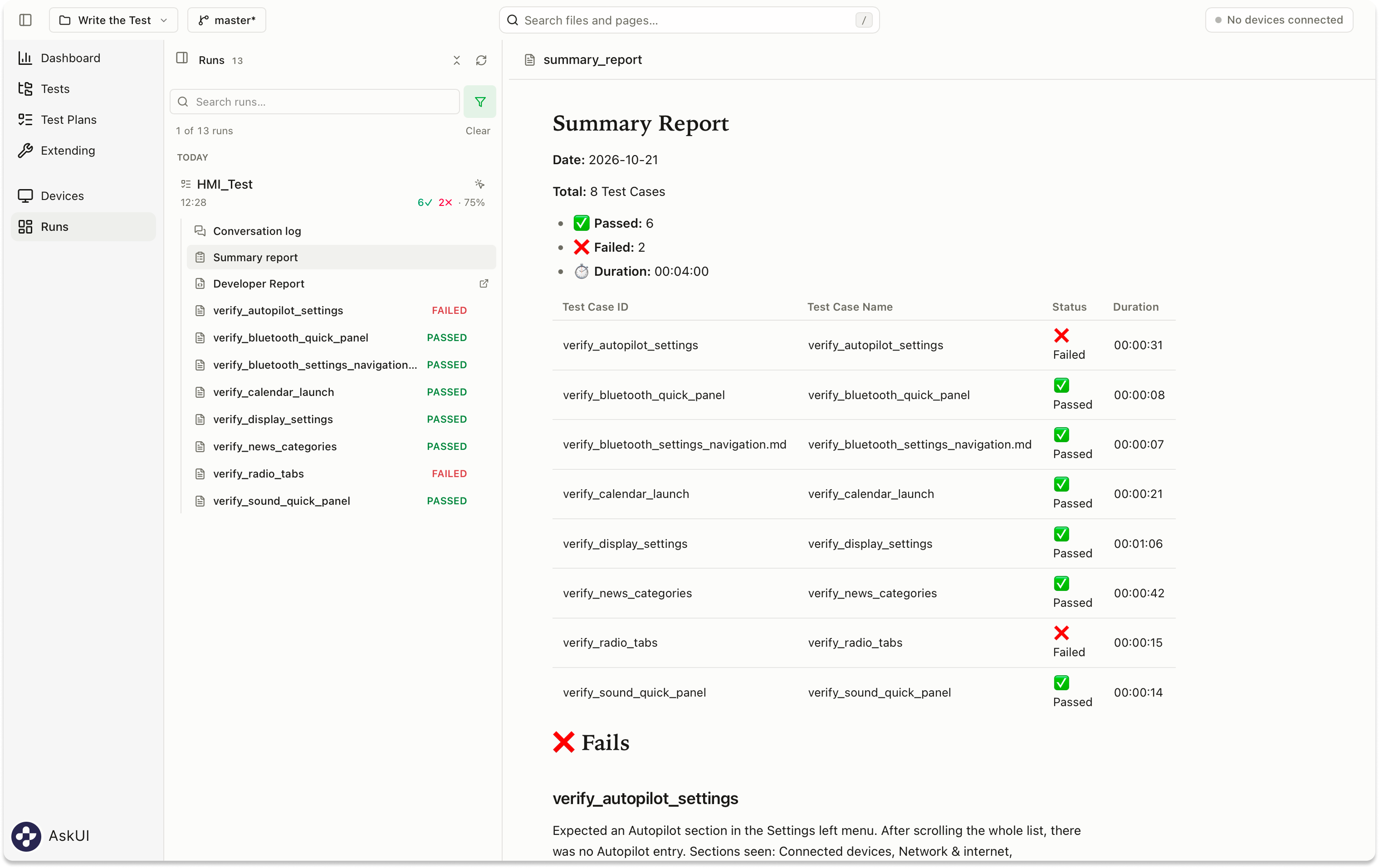
Task: Open the Devices page
Action: [x=83, y=196]
